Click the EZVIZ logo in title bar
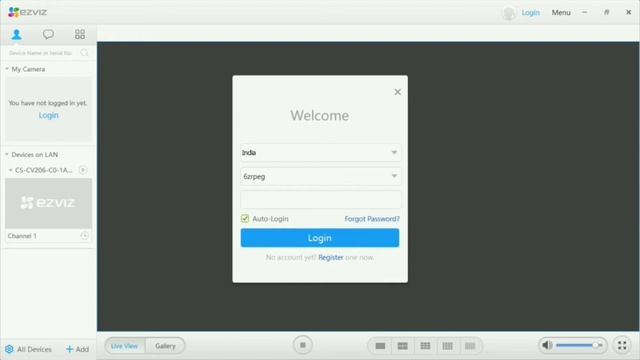 (x=27, y=12)
